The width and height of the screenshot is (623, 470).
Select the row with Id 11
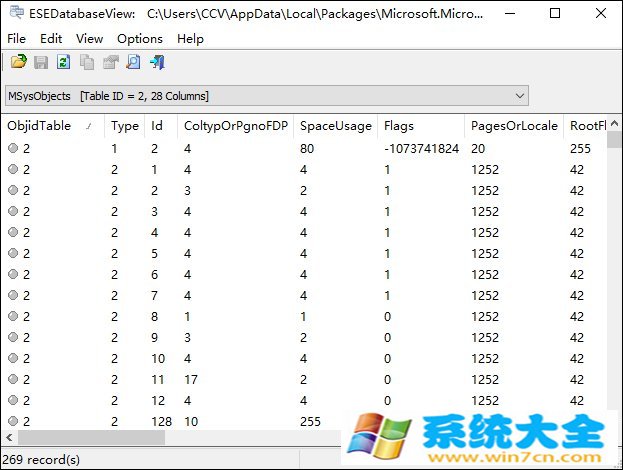[x=304, y=379]
